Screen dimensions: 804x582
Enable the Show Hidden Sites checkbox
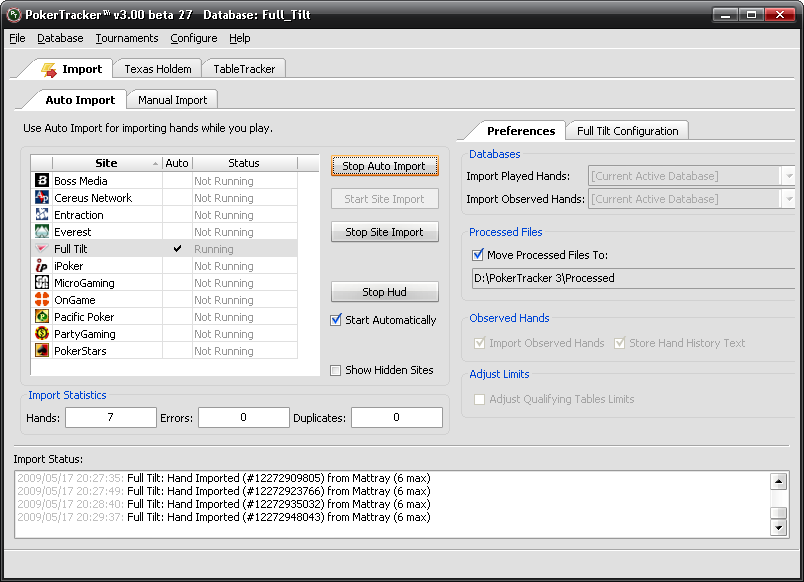coord(337,370)
